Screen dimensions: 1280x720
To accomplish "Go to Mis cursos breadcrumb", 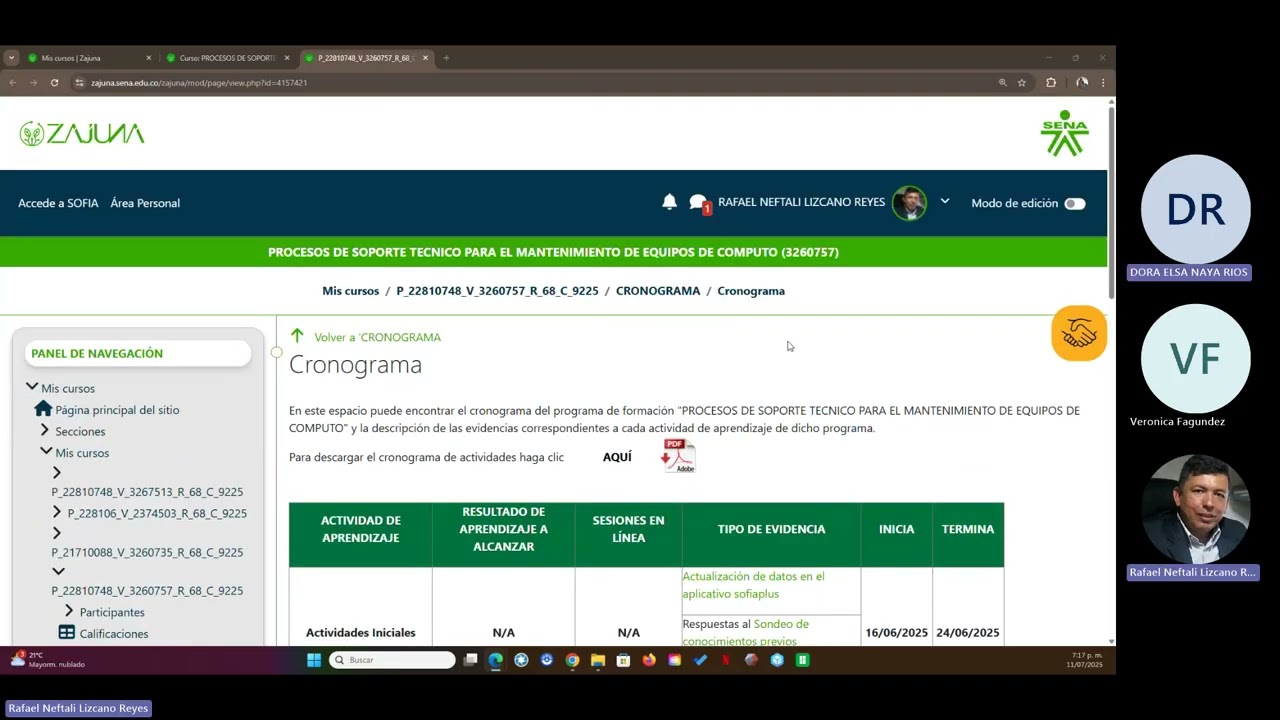I will 351,291.
